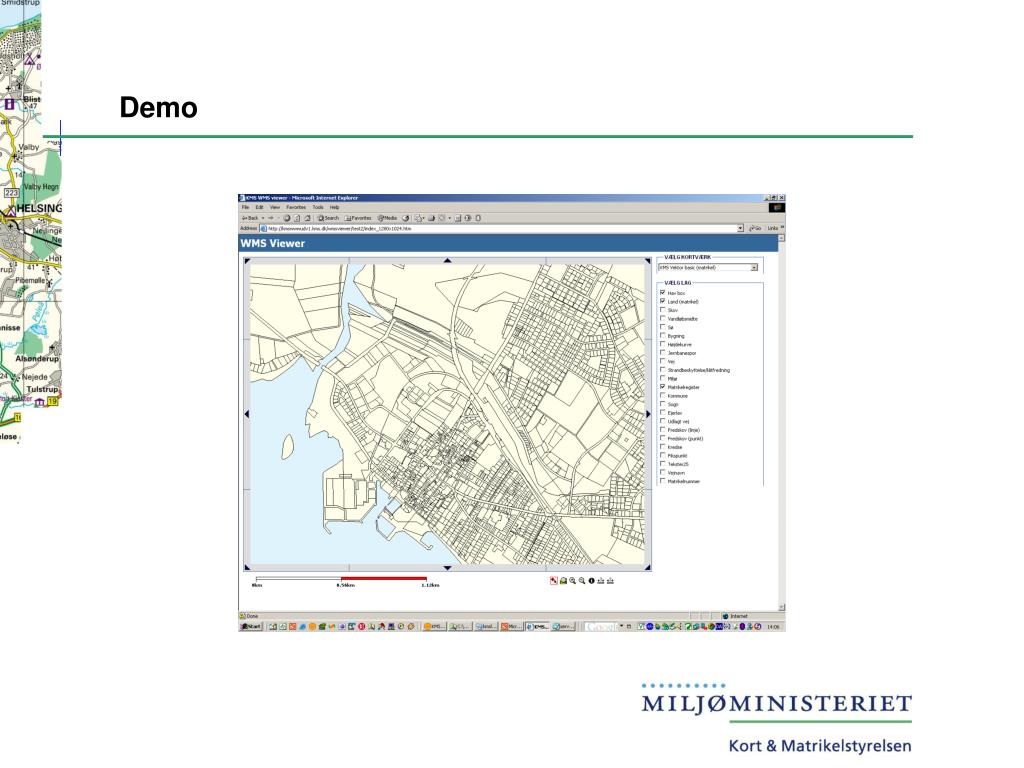The width and height of the screenshot is (1024, 768).
Task: Open the address bar dropdown arrow
Action: [740, 228]
